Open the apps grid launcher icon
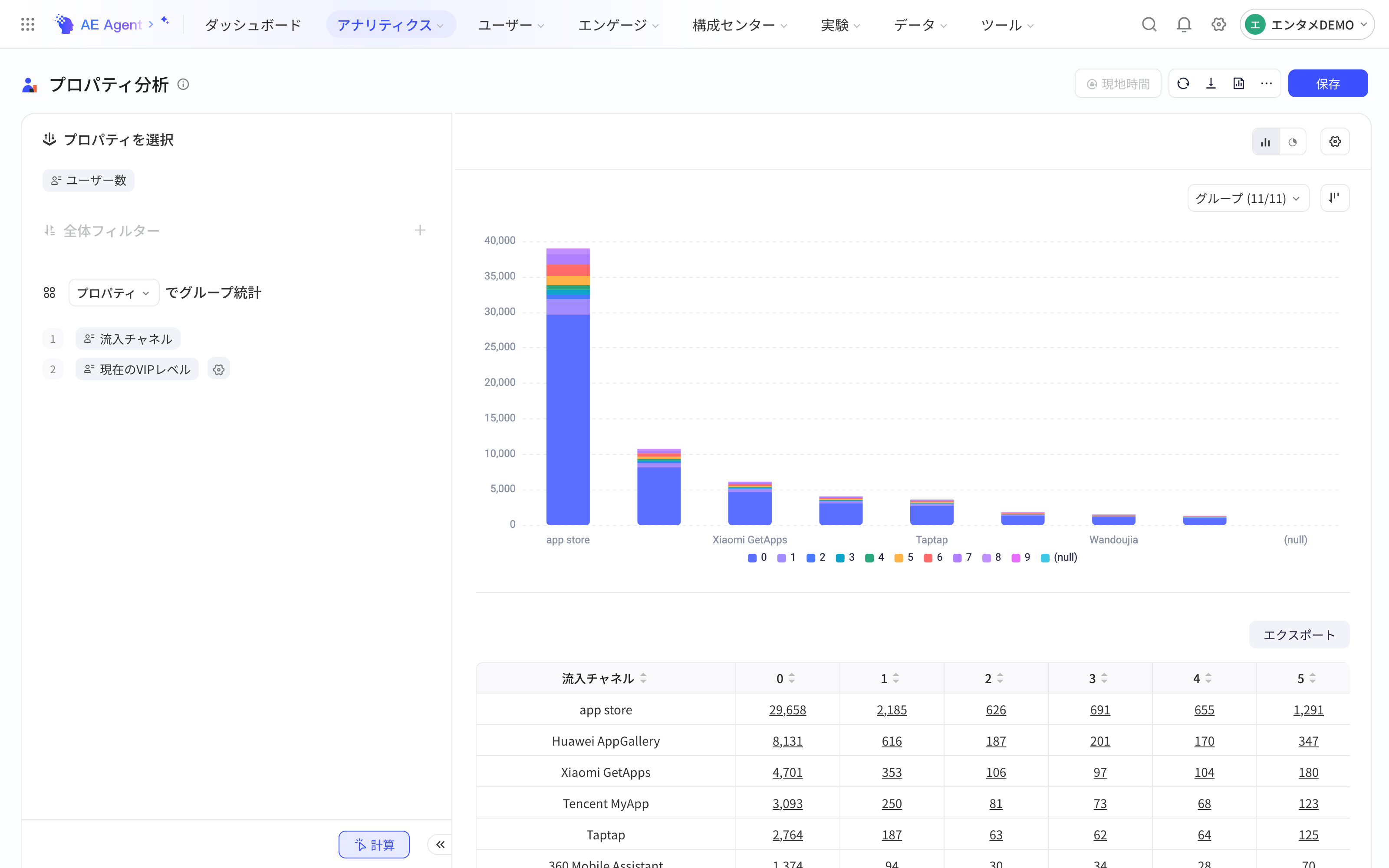The image size is (1389, 868). pyautogui.click(x=27, y=24)
